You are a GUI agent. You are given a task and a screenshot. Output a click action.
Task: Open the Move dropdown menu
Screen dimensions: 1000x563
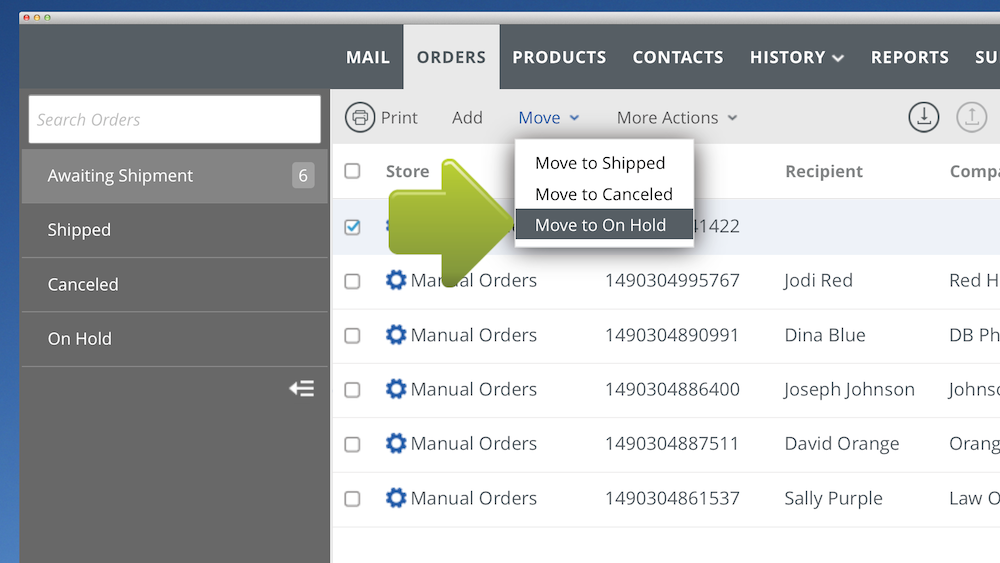tap(548, 117)
